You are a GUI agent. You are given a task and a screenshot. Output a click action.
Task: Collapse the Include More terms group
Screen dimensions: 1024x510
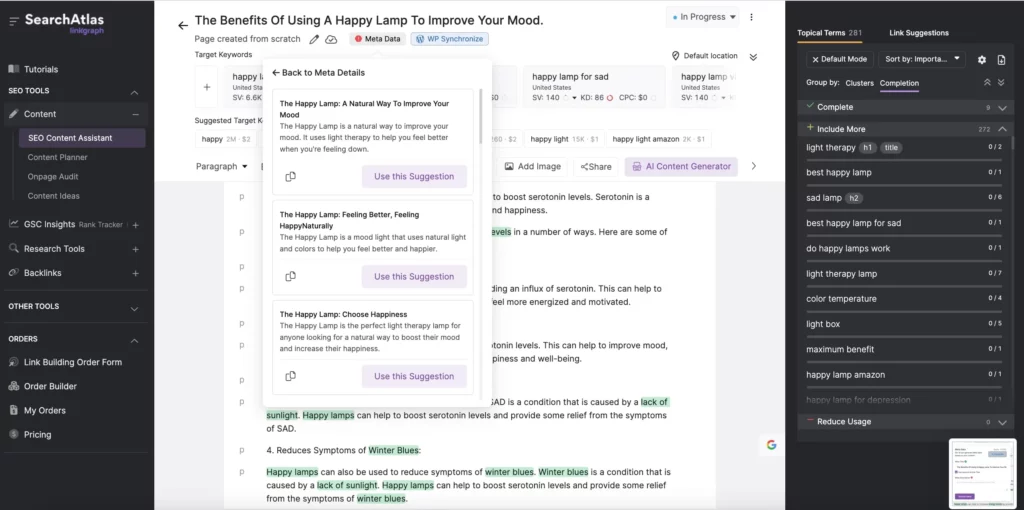[x=1002, y=129]
